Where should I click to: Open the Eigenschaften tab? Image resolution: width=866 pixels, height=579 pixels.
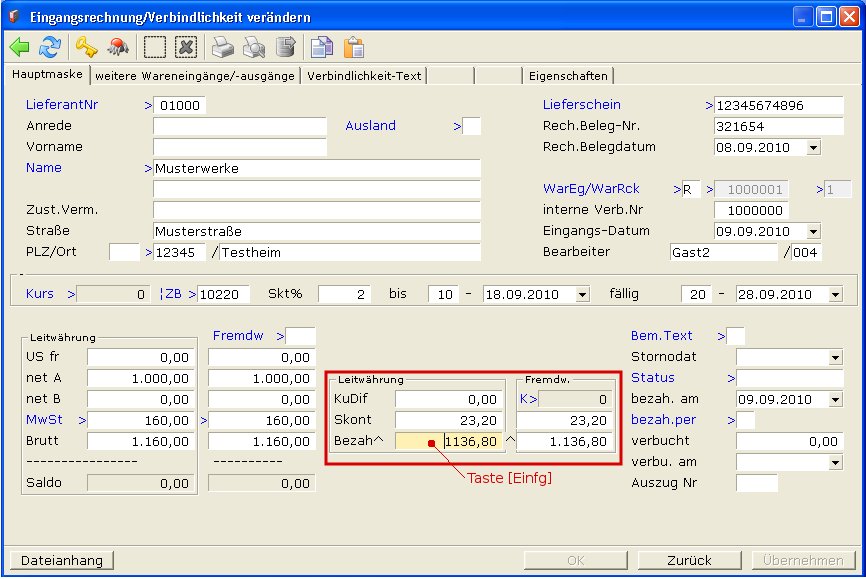(568, 76)
